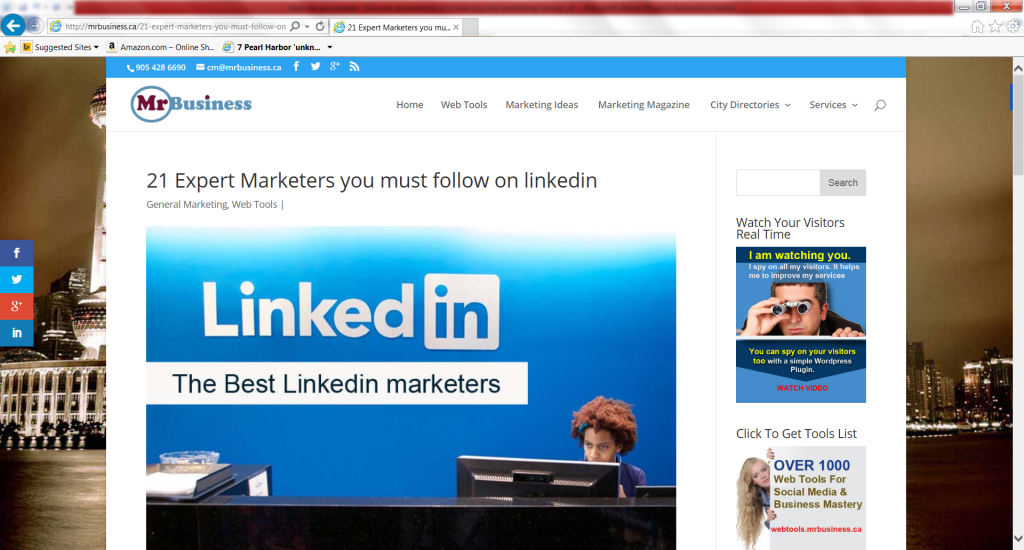The width and height of the screenshot is (1024, 550).
Task: Click the vertical scrollbar thumb
Action: pyautogui.click(x=1017, y=124)
